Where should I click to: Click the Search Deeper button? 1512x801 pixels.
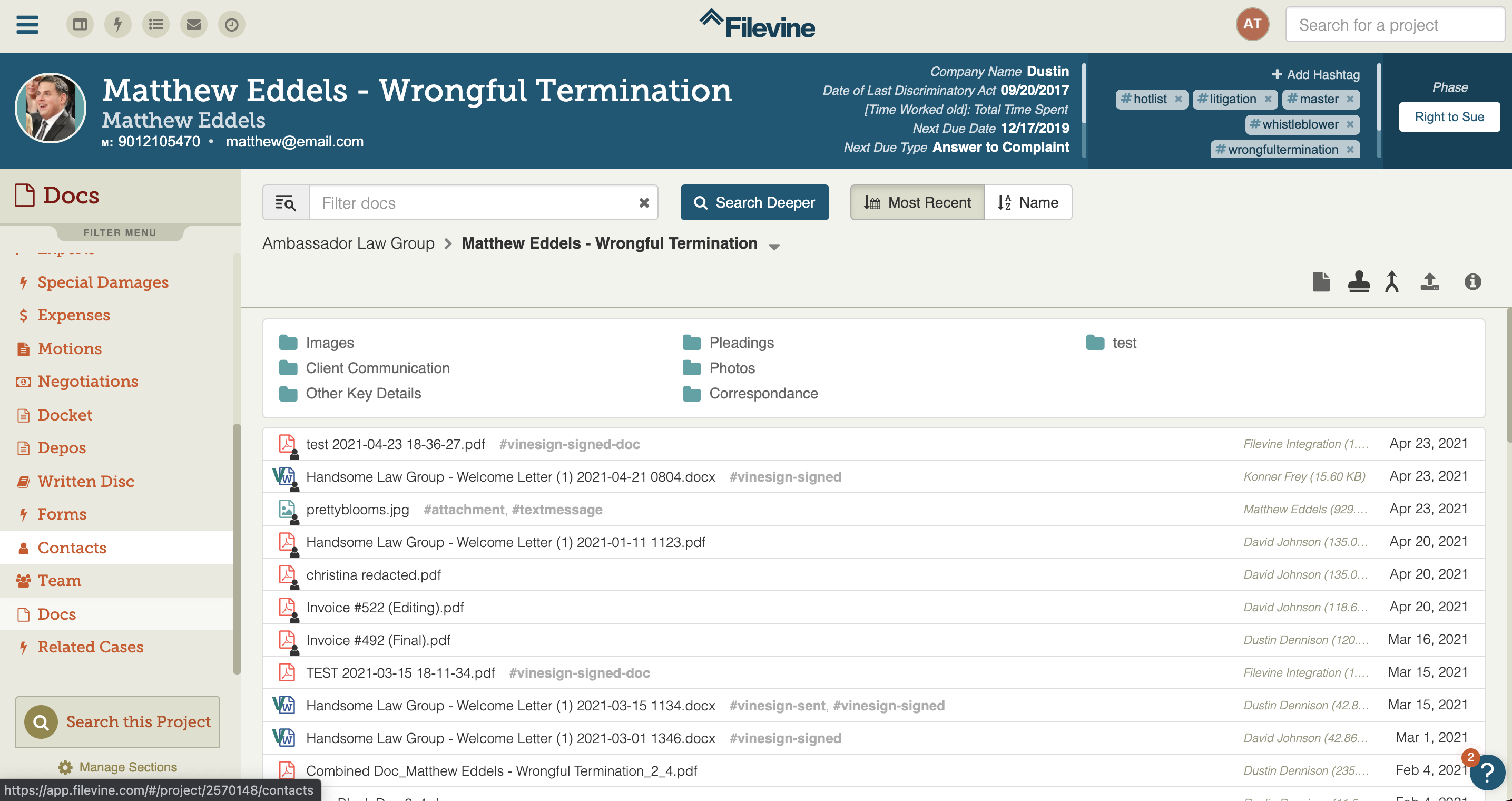point(754,202)
